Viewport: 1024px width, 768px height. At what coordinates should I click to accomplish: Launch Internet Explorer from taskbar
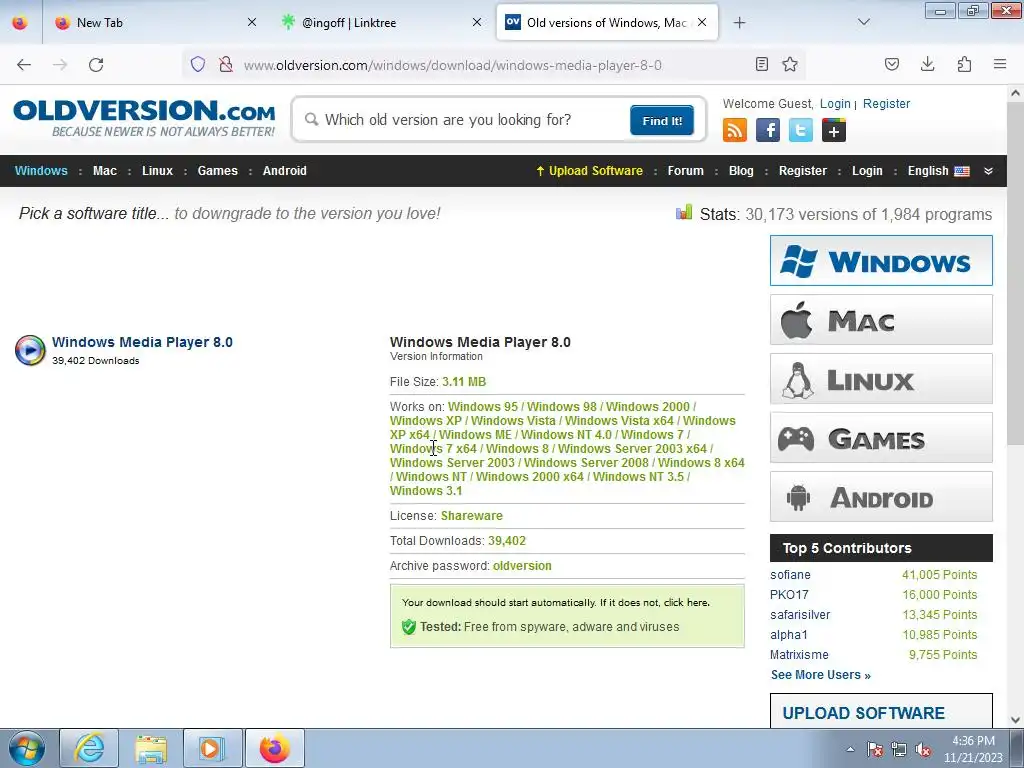pyautogui.click(x=89, y=748)
